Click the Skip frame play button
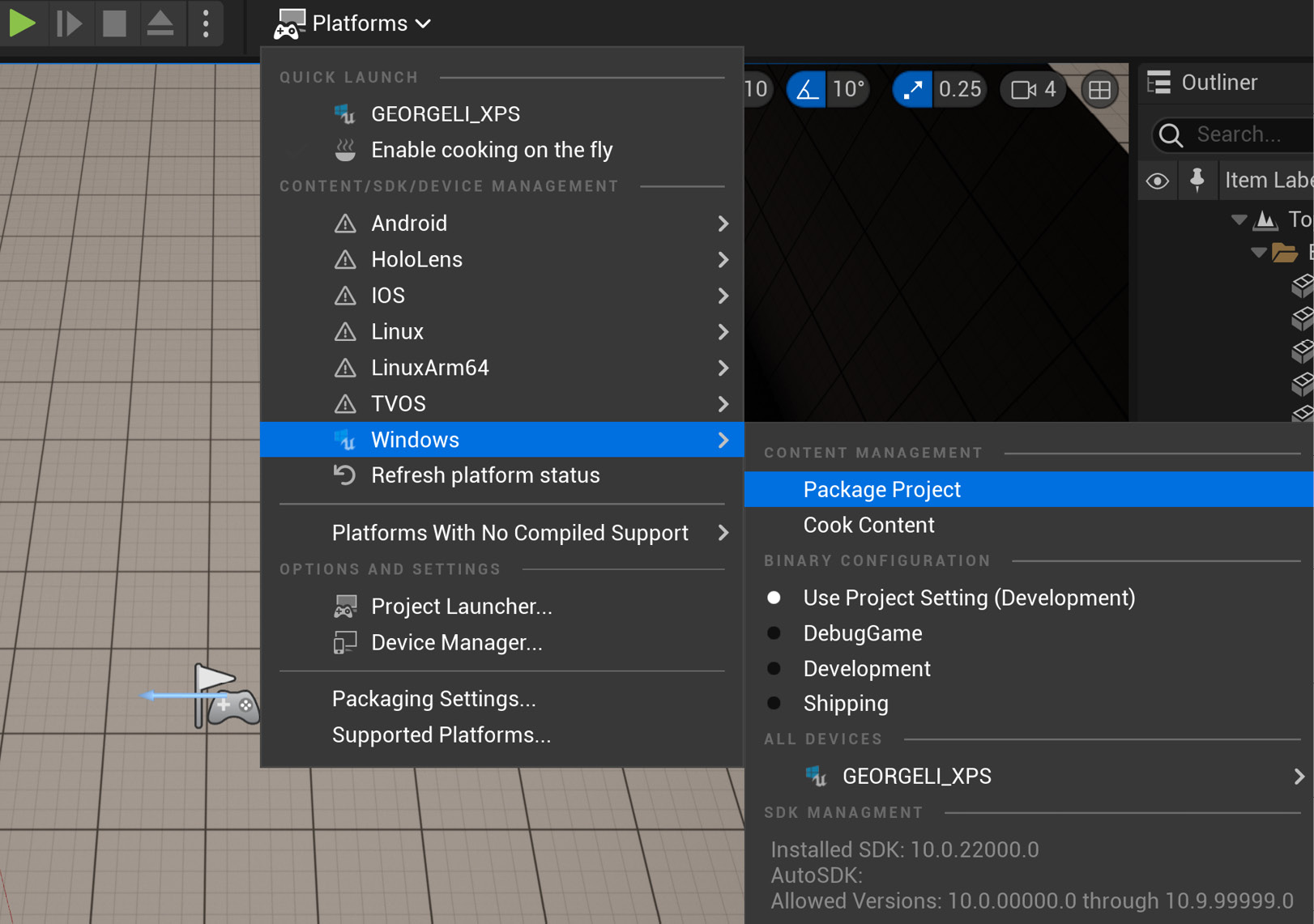The height and width of the screenshot is (924, 1314). 69,23
